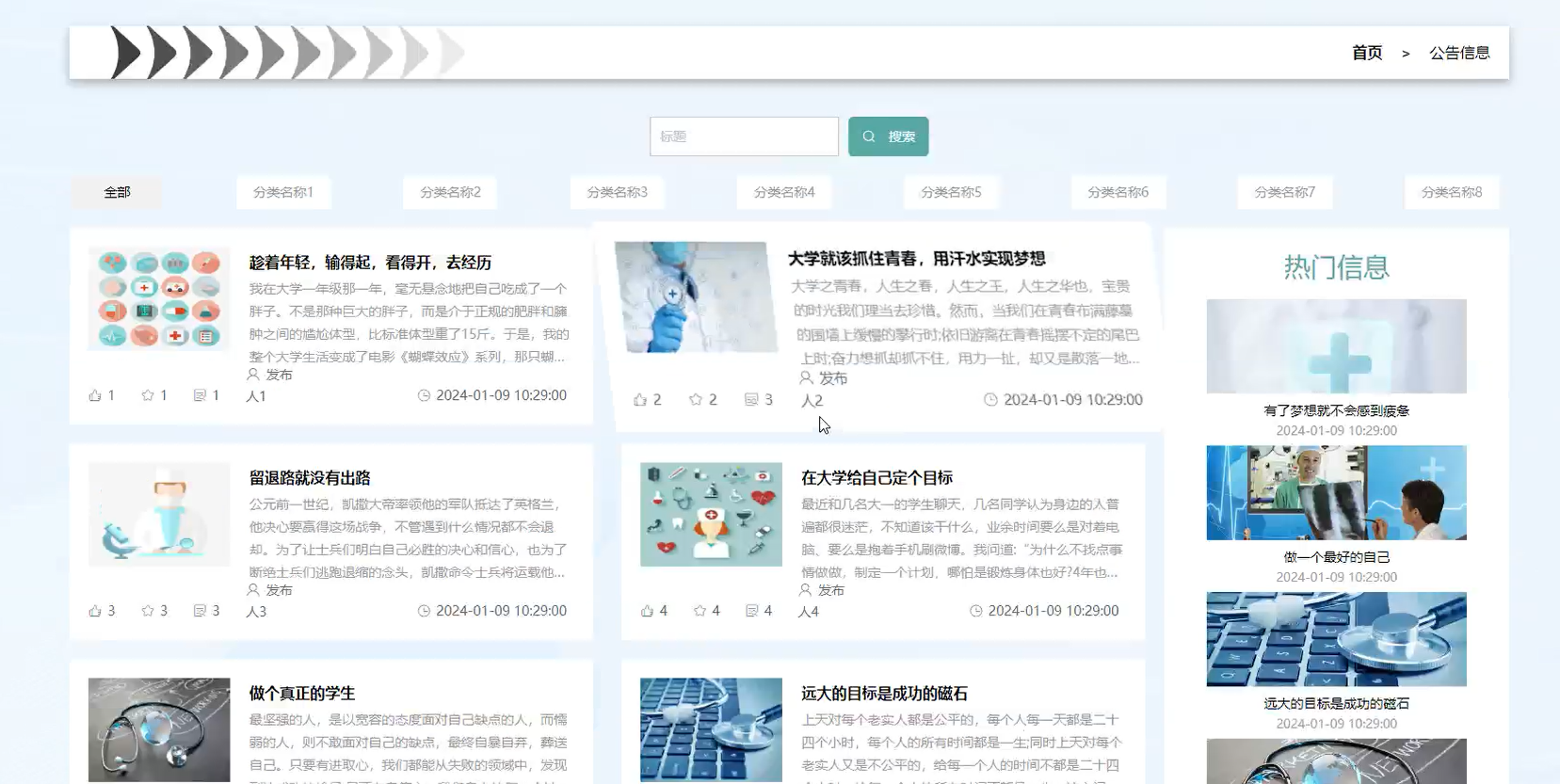Click clock icon on 留退路就没有出路 article

(424, 611)
